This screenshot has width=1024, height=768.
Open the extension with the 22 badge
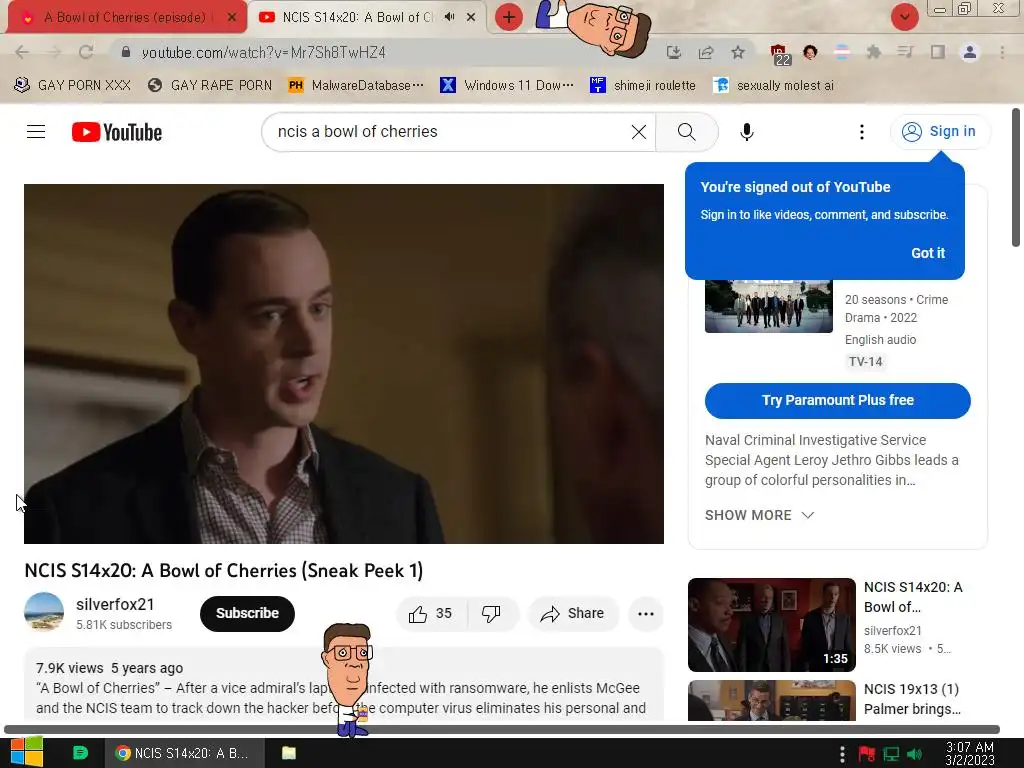coord(779,54)
